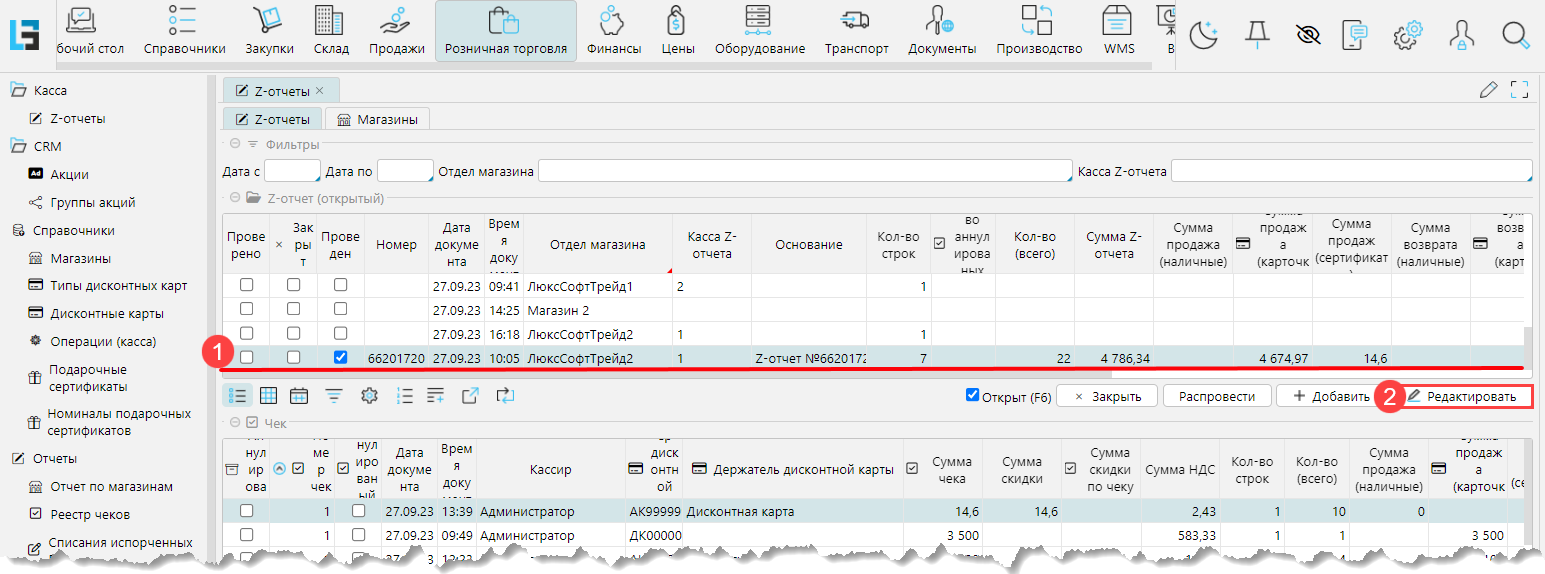This screenshot has height=574, width=1545.
Task: Click the 'Редактировать' button
Action: click(x=1467, y=396)
